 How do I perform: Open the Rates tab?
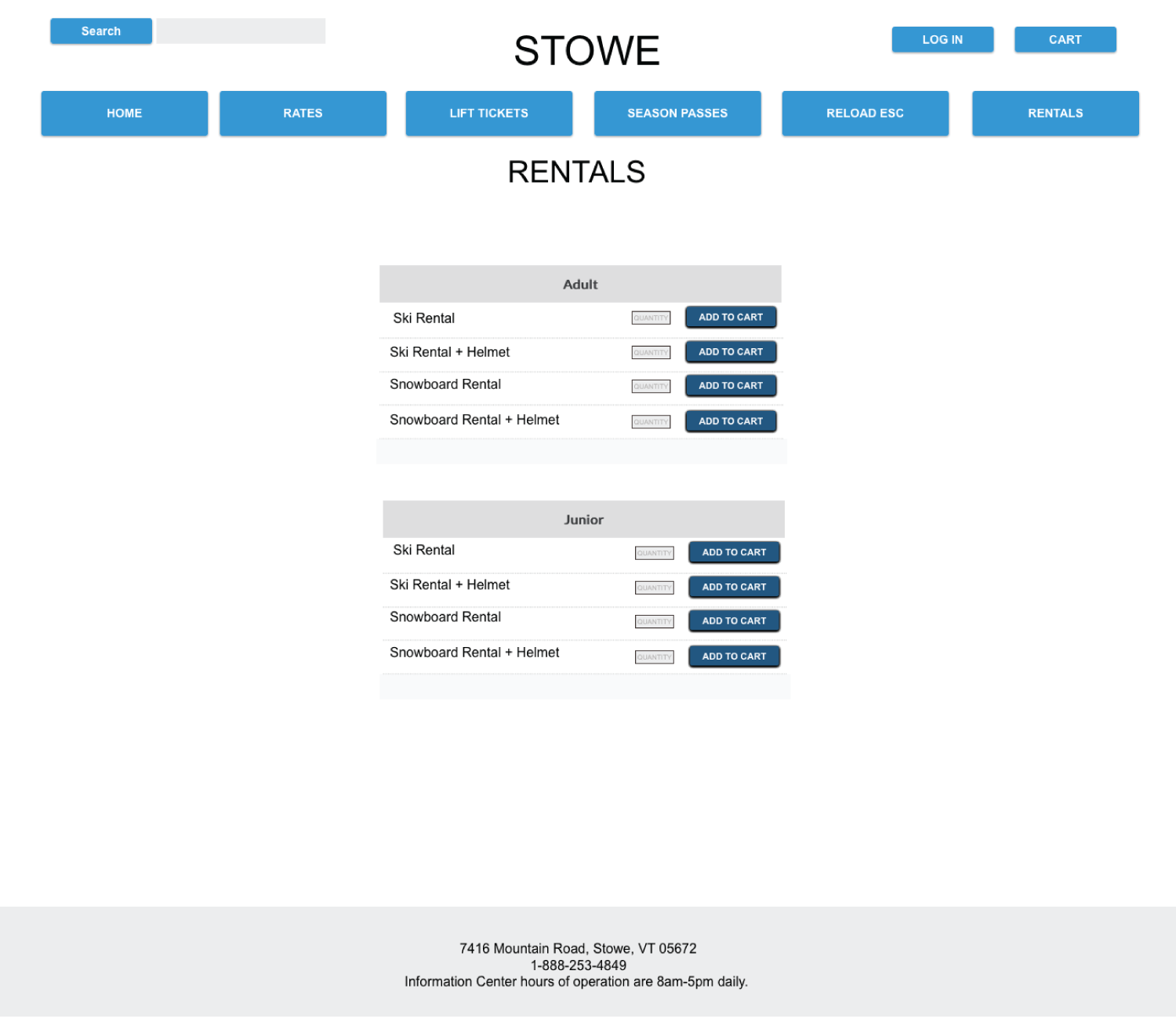point(303,114)
